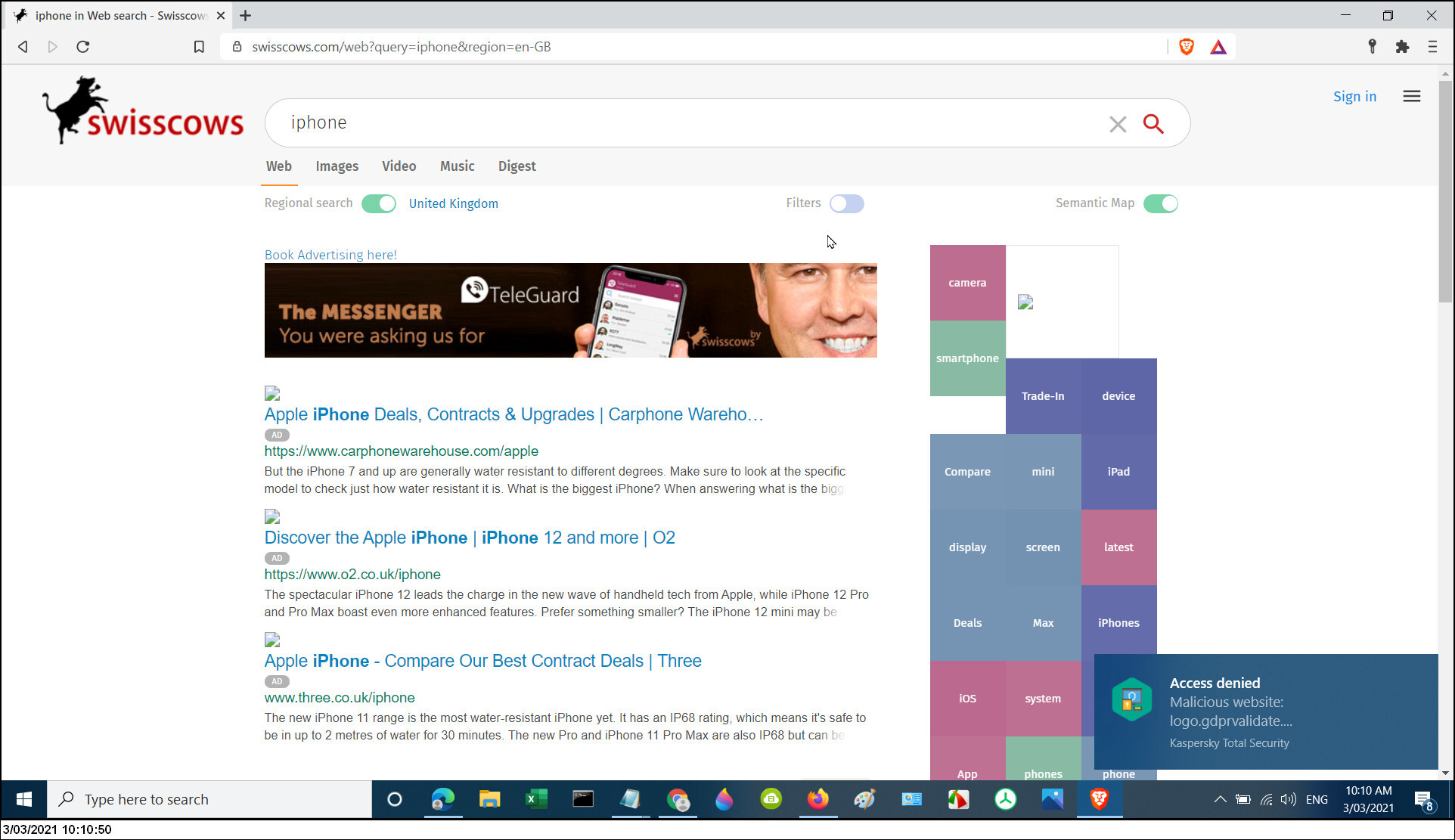The image size is (1455, 840).
Task: Click the carphonewarehouse.com/apple URL
Action: pyautogui.click(x=402, y=451)
